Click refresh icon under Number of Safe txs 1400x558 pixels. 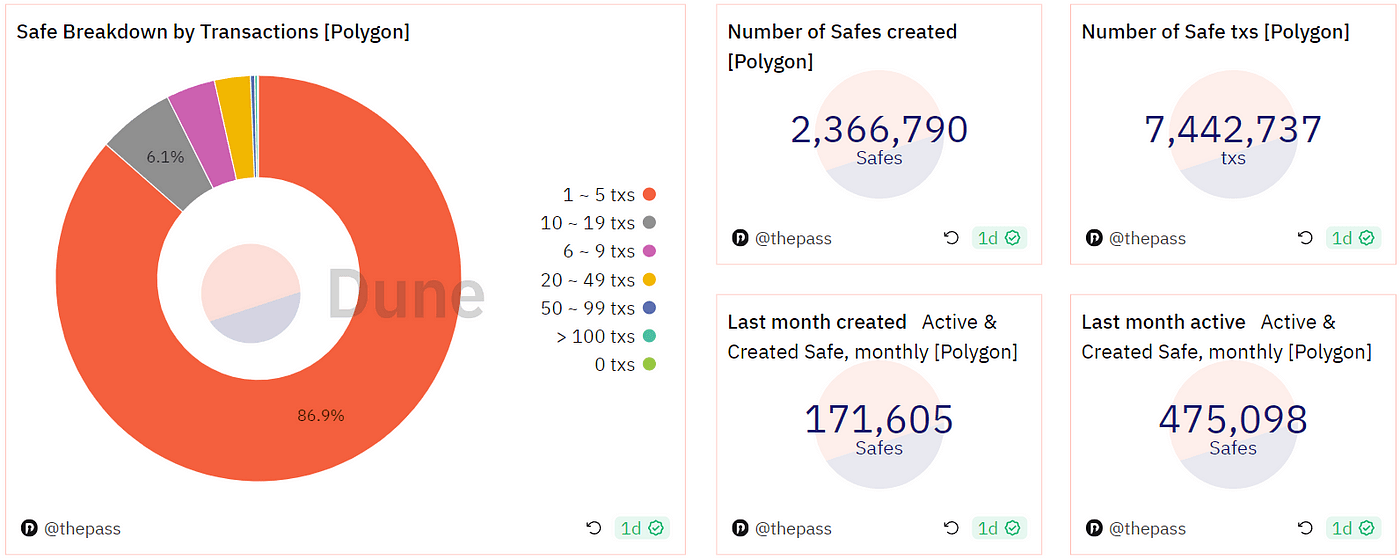click(1305, 238)
